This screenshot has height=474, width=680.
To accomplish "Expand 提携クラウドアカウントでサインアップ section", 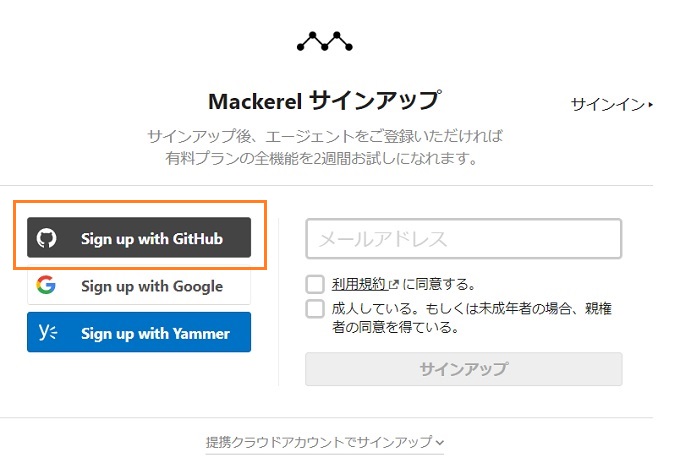I will click(325, 442).
